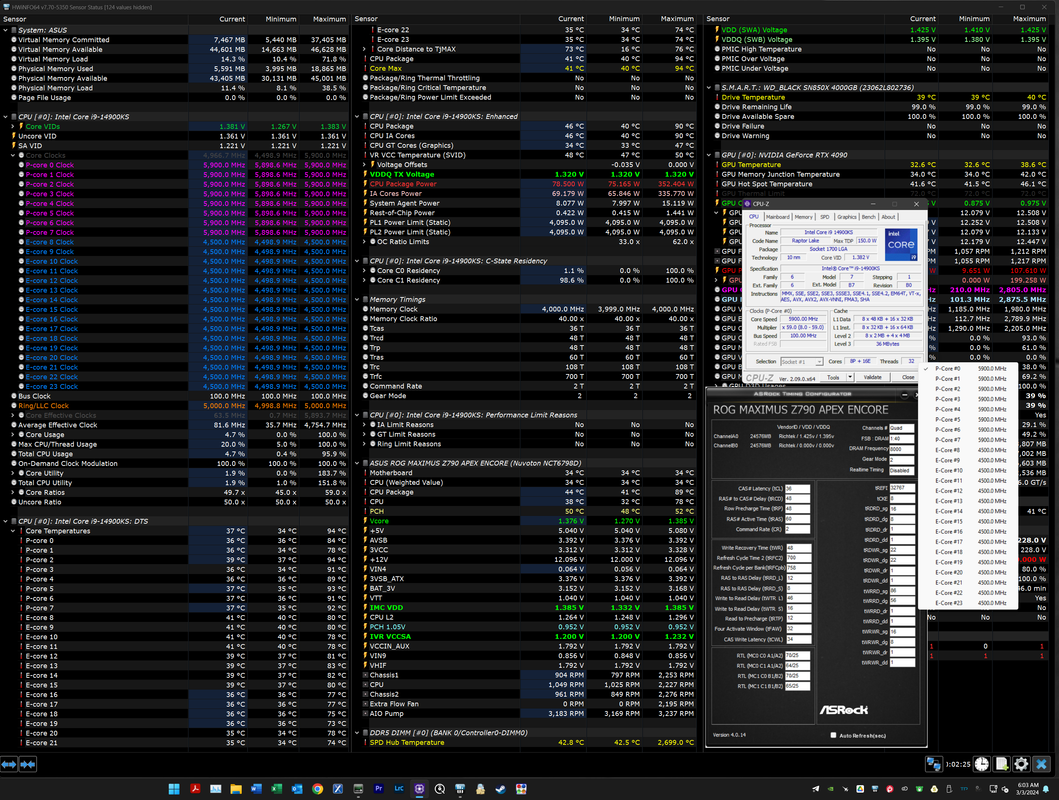Switch to the Bench tab in CPU-Z
Viewport: 1059px width, 800px height.
869,217
